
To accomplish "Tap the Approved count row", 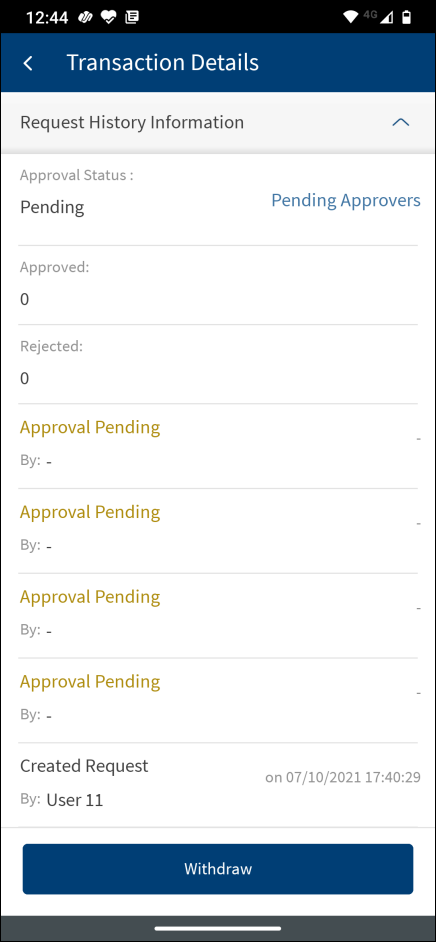I will pyautogui.click(x=218, y=285).
